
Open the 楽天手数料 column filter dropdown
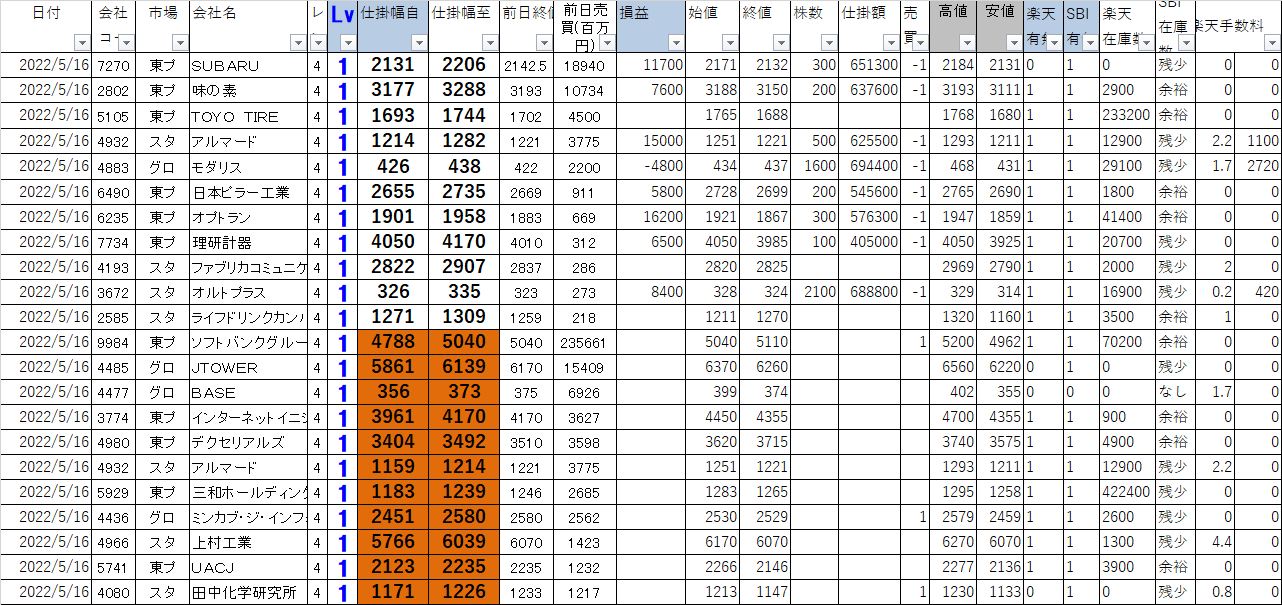click(1273, 43)
